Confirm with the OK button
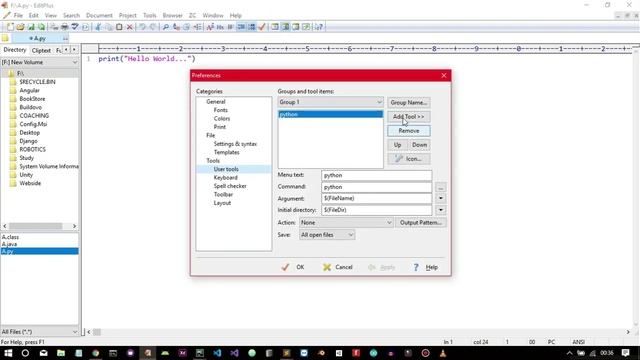This screenshot has height=360, width=640. (293, 267)
